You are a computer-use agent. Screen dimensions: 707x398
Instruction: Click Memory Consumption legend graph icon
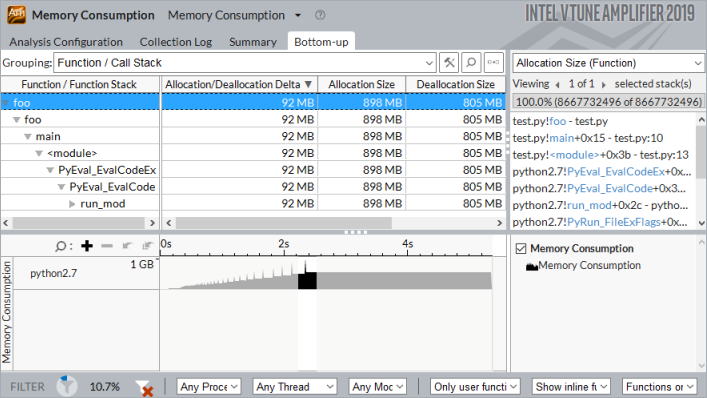tap(532, 266)
